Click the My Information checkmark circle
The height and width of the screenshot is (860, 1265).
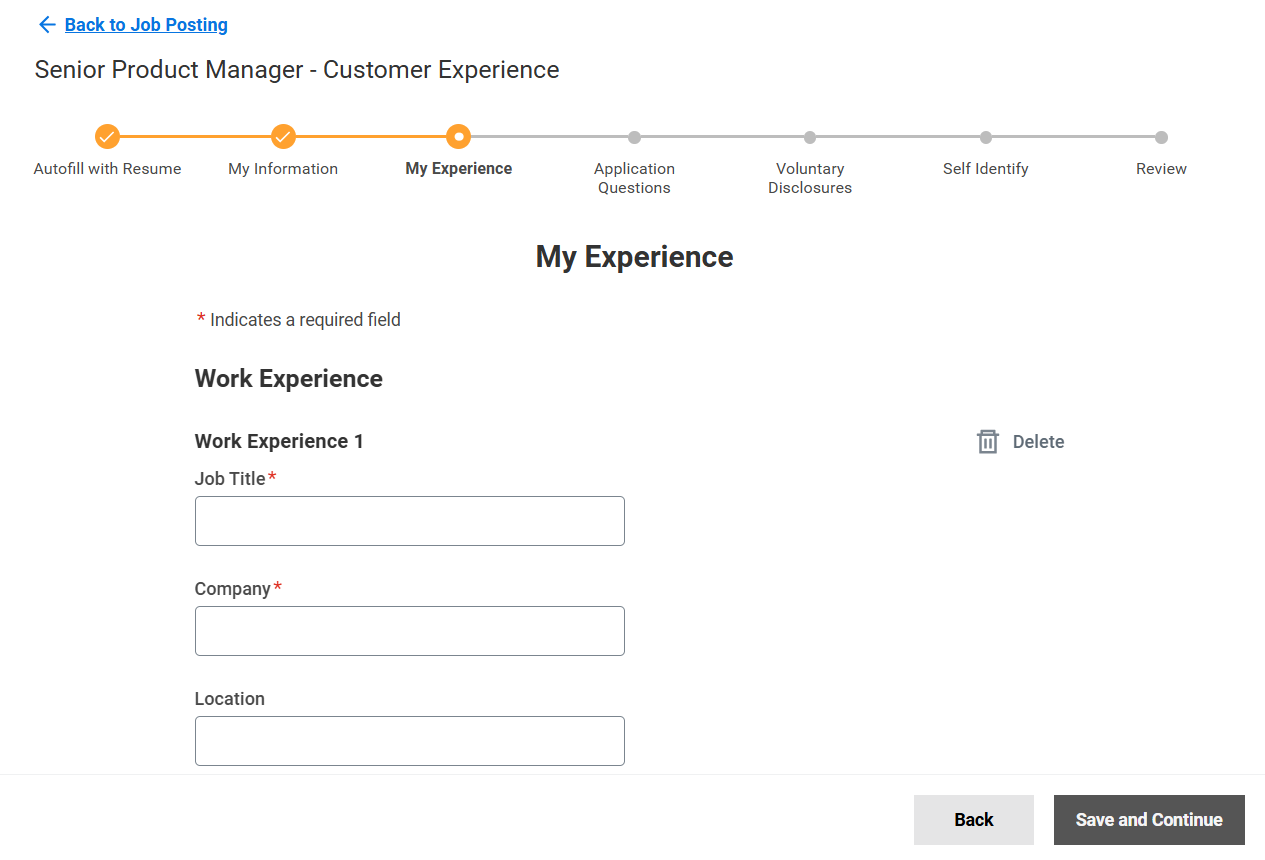point(283,137)
